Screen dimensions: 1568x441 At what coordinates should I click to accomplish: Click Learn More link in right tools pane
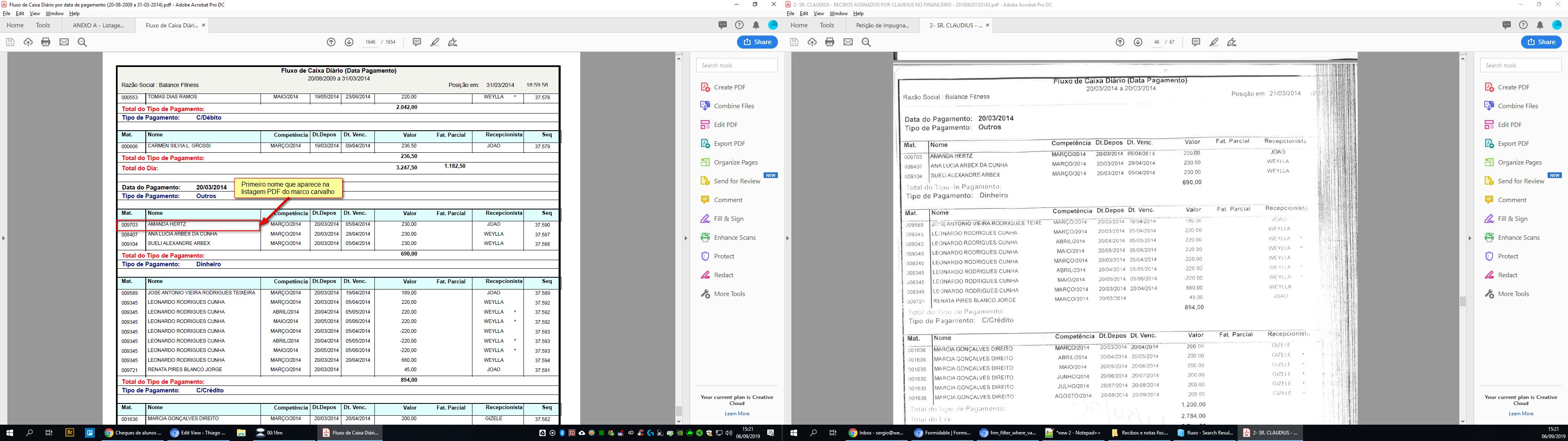point(1521,414)
